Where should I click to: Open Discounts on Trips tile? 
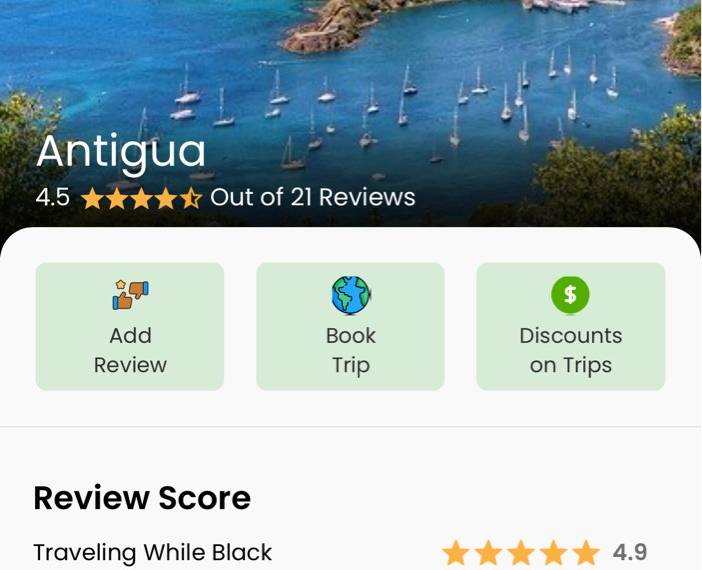pos(571,326)
